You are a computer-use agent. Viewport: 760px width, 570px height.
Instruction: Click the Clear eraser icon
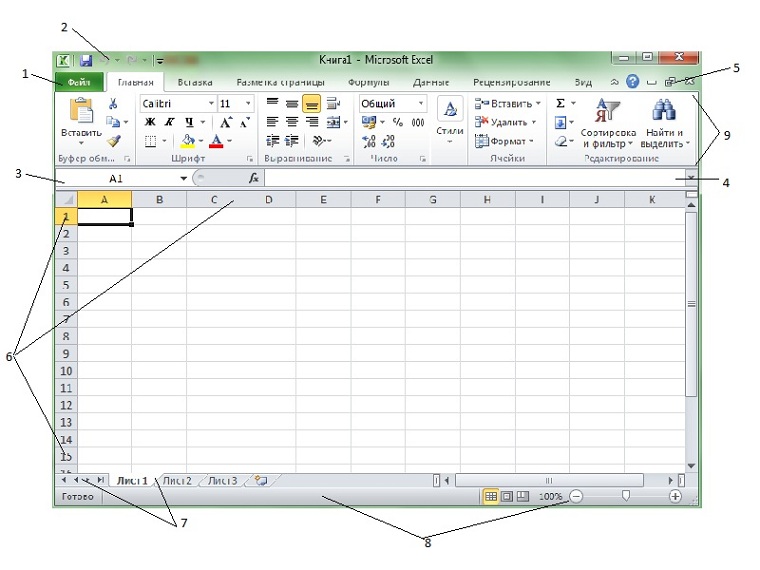(x=561, y=141)
